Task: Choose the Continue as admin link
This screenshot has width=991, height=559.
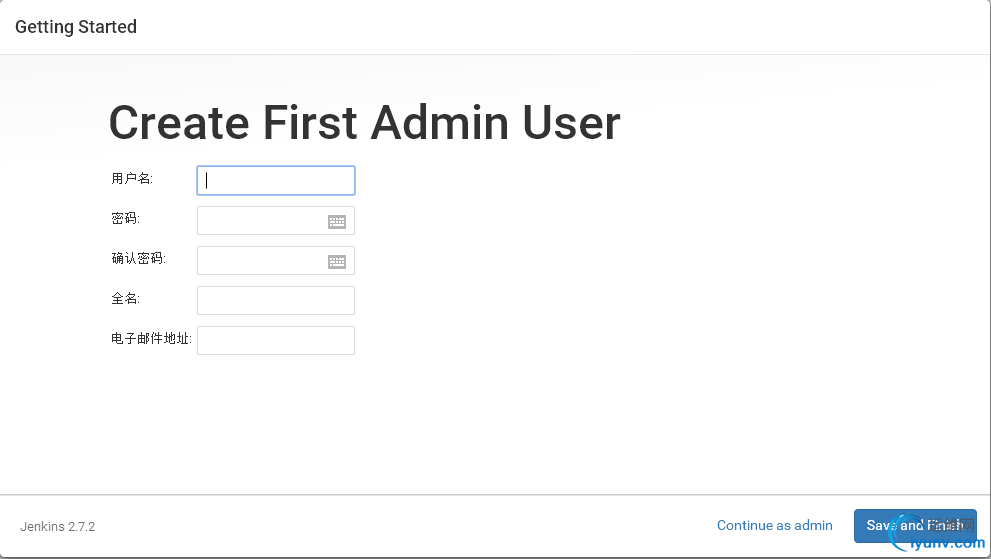Action: click(774, 525)
